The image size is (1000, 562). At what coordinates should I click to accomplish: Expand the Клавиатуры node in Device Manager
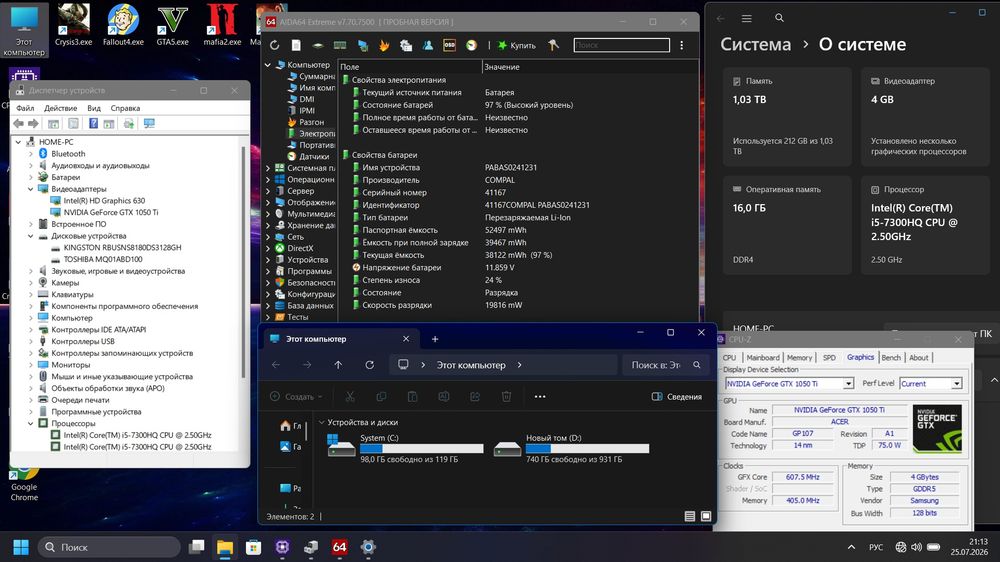tap(31, 295)
